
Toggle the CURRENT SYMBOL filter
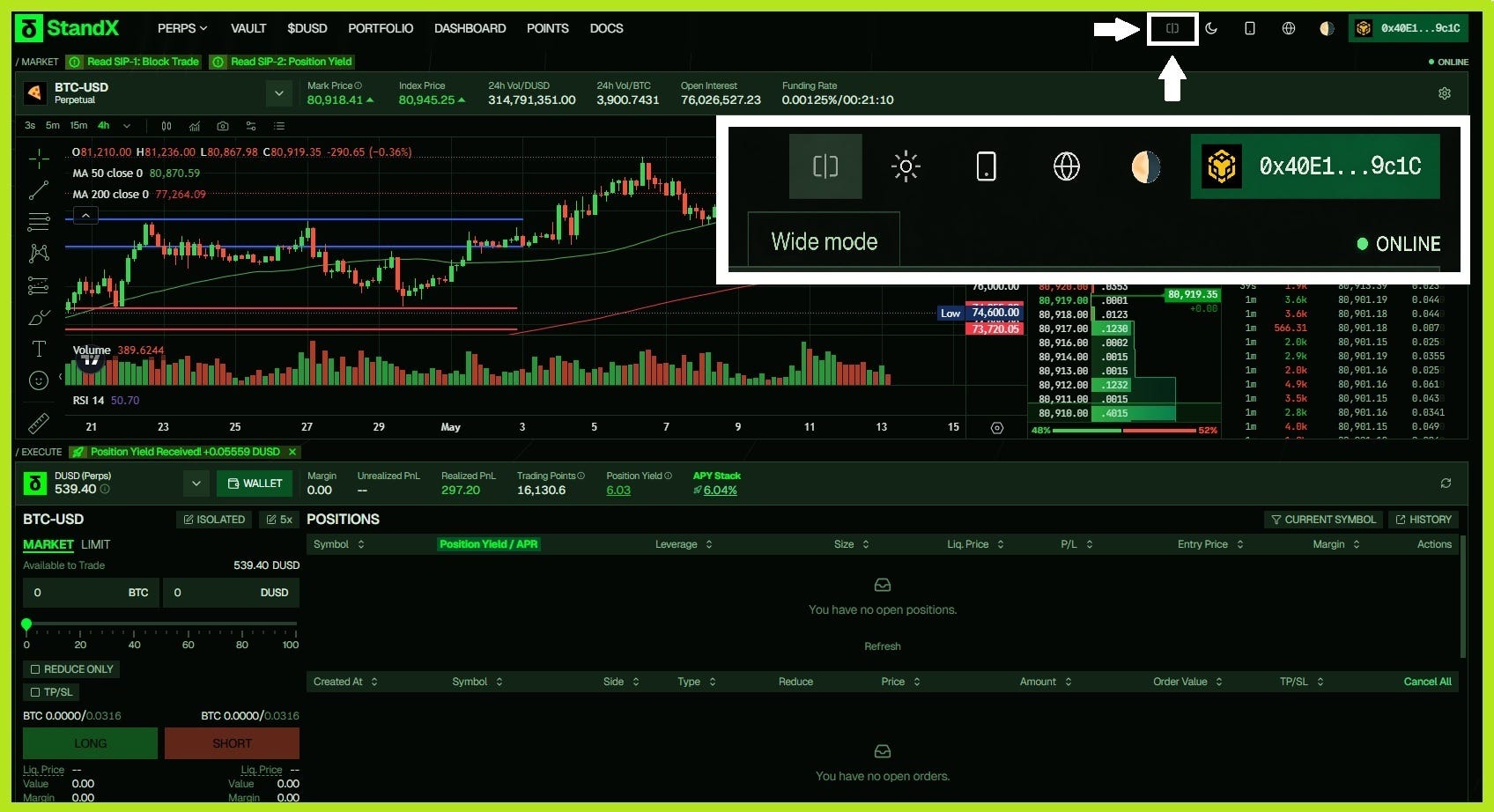pyautogui.click(x=1323, y=520)
